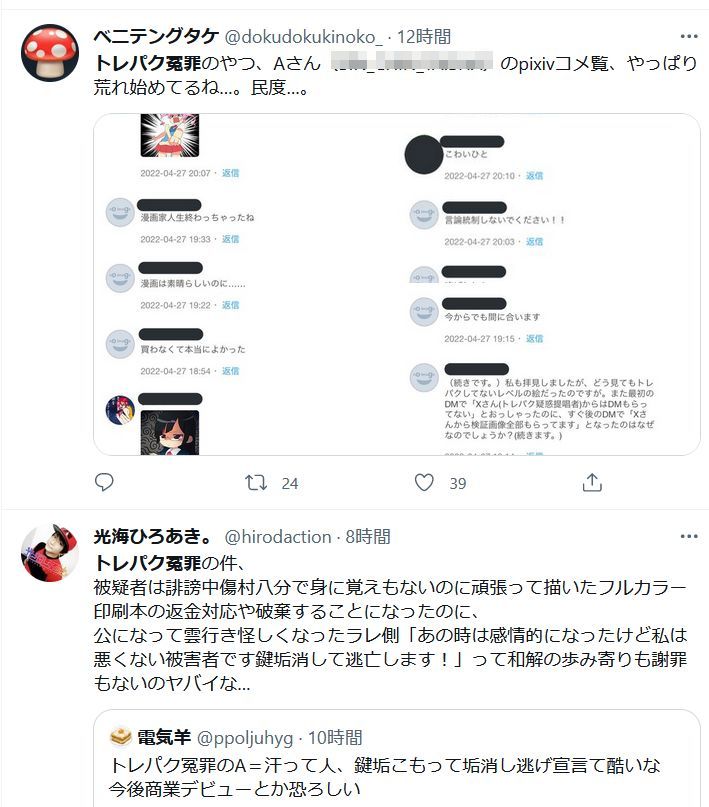Click the retweet icon showing 24
This screenshot has height=807, width=709.
pos(256,483)
